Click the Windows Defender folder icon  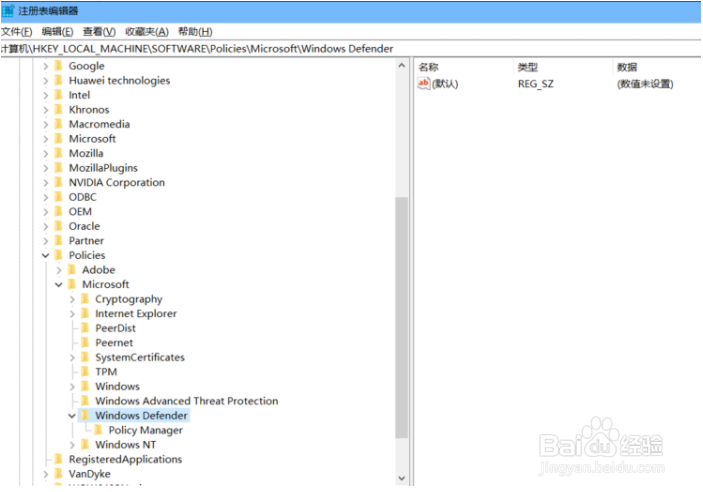pyautogui.click(x=85, y=415)
